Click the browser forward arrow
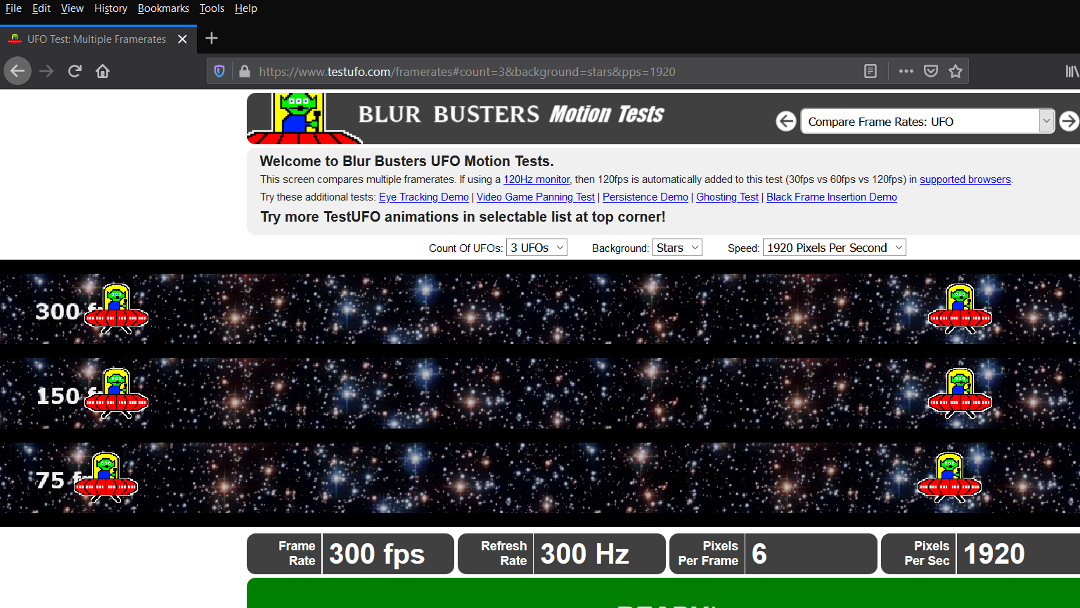 [46, 71]
